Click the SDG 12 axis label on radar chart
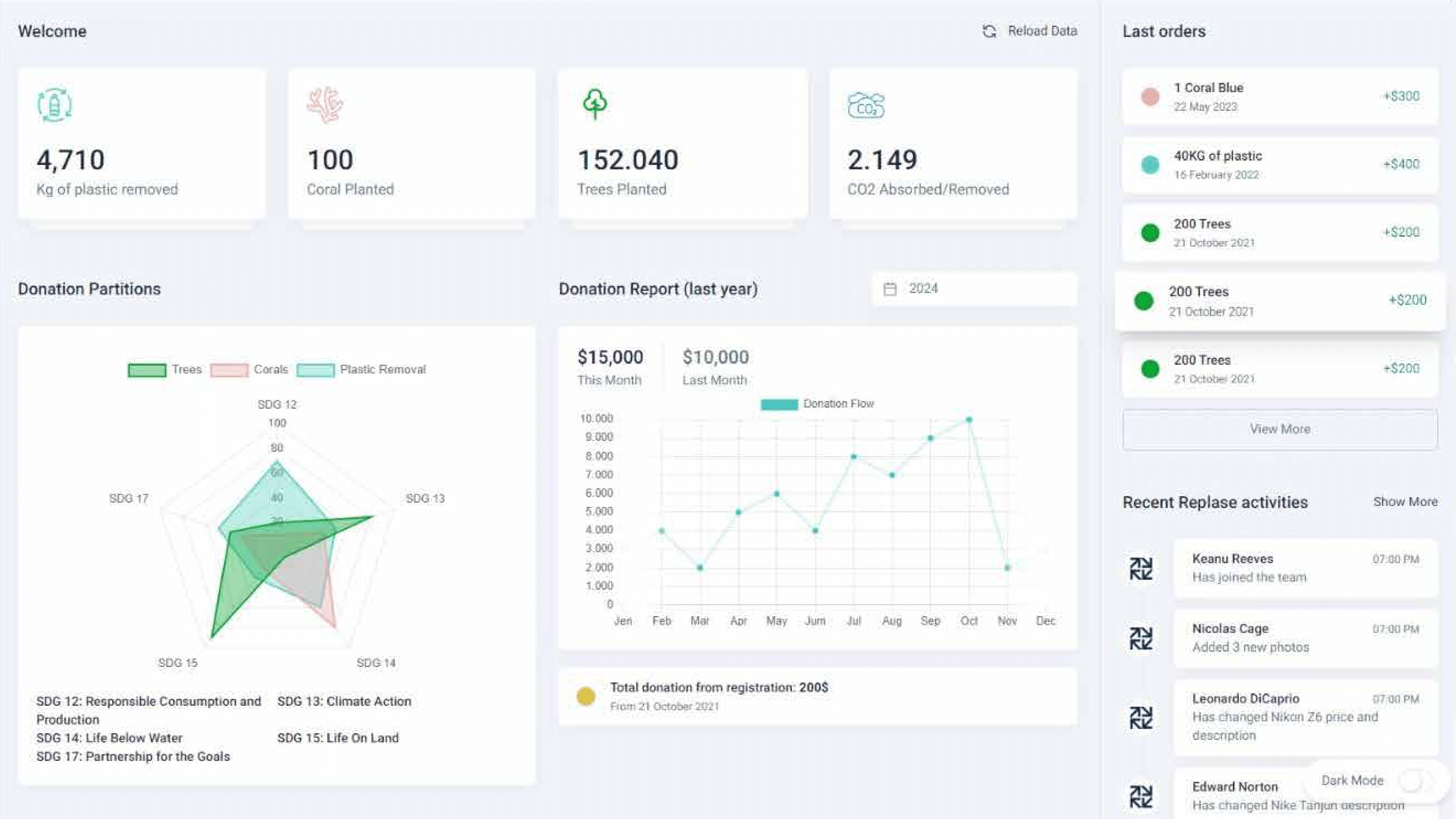1456x819 pixels. (x=277, y=405)
